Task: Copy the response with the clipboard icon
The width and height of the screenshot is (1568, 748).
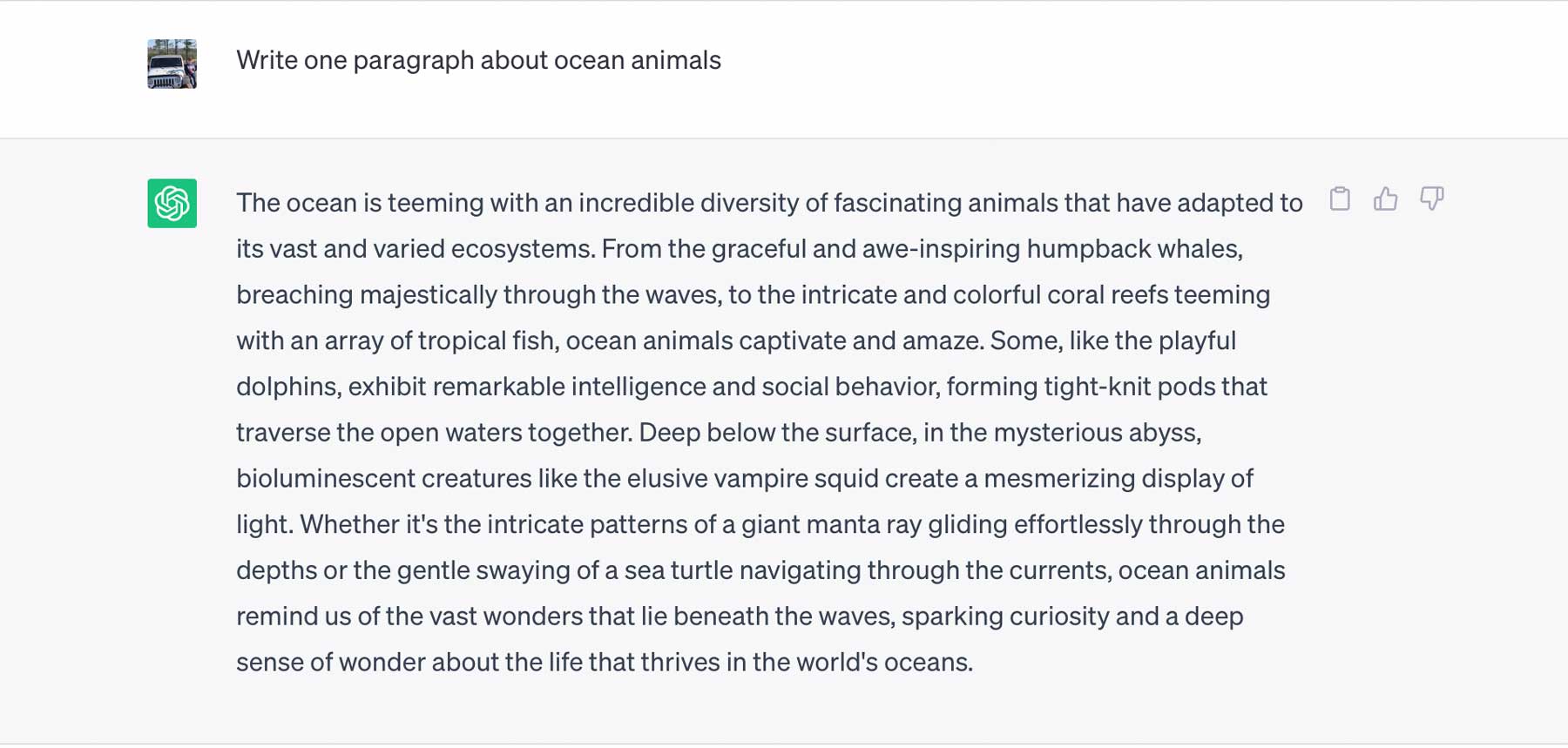Action: click(1340, 199)
